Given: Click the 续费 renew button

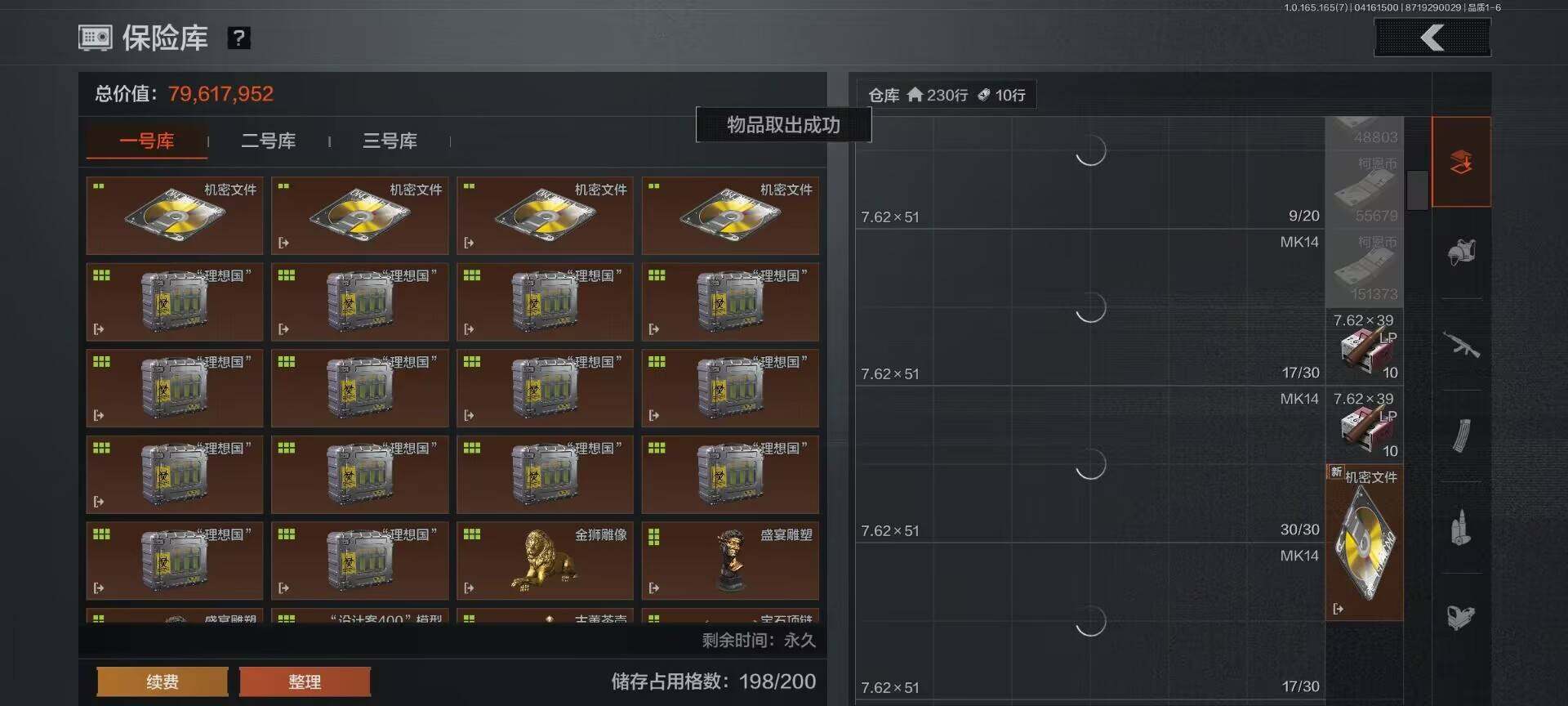Looking at the screenshot, I should pos(163,681).
